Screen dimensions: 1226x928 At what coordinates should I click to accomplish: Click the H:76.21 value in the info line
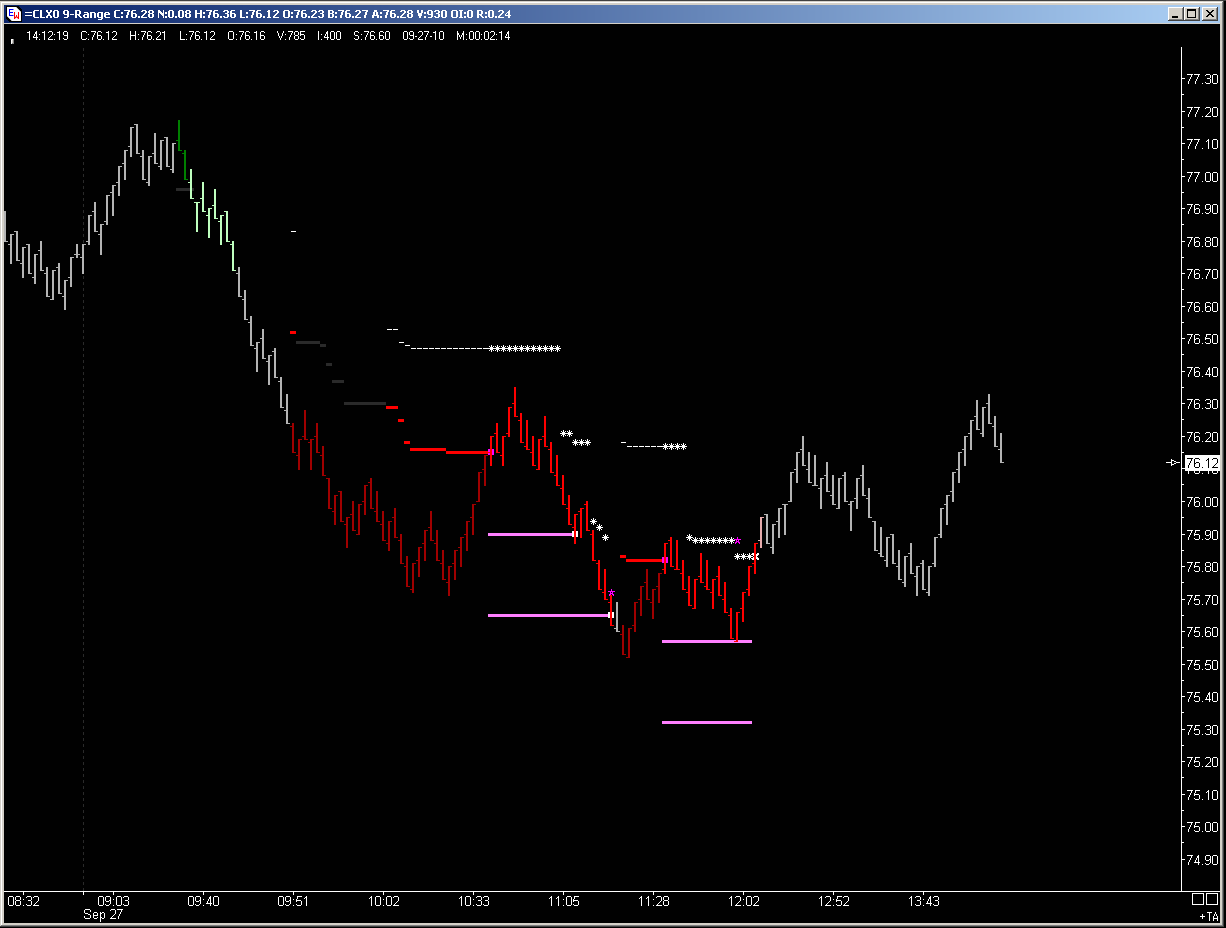point(150,36)
